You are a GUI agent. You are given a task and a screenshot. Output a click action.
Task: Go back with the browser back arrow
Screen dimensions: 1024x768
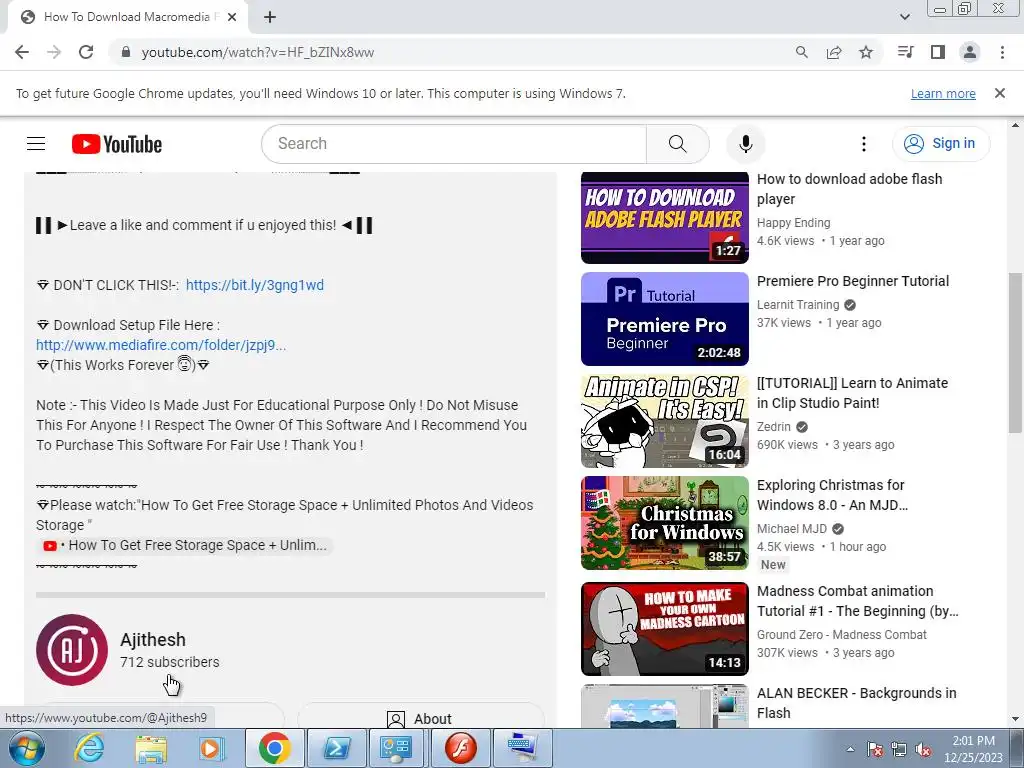point(22,52)
